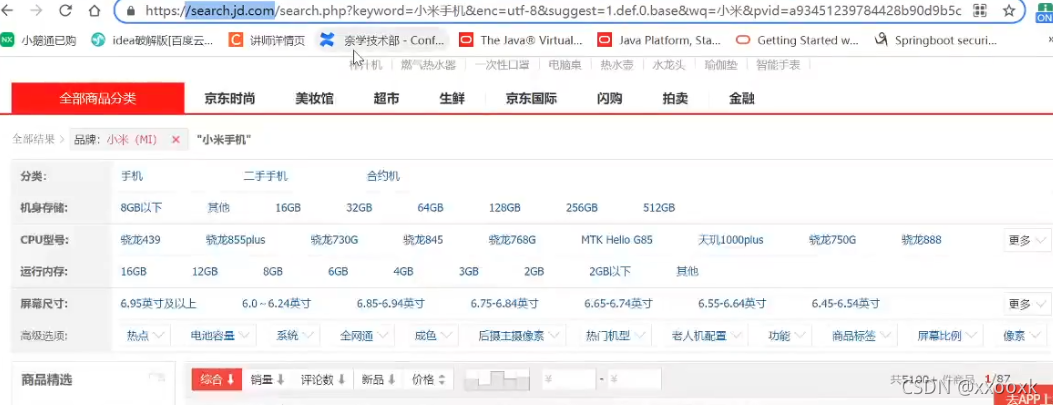
Task: Open the 老人机配置 dropdown
Action: [x=705, y=336]
